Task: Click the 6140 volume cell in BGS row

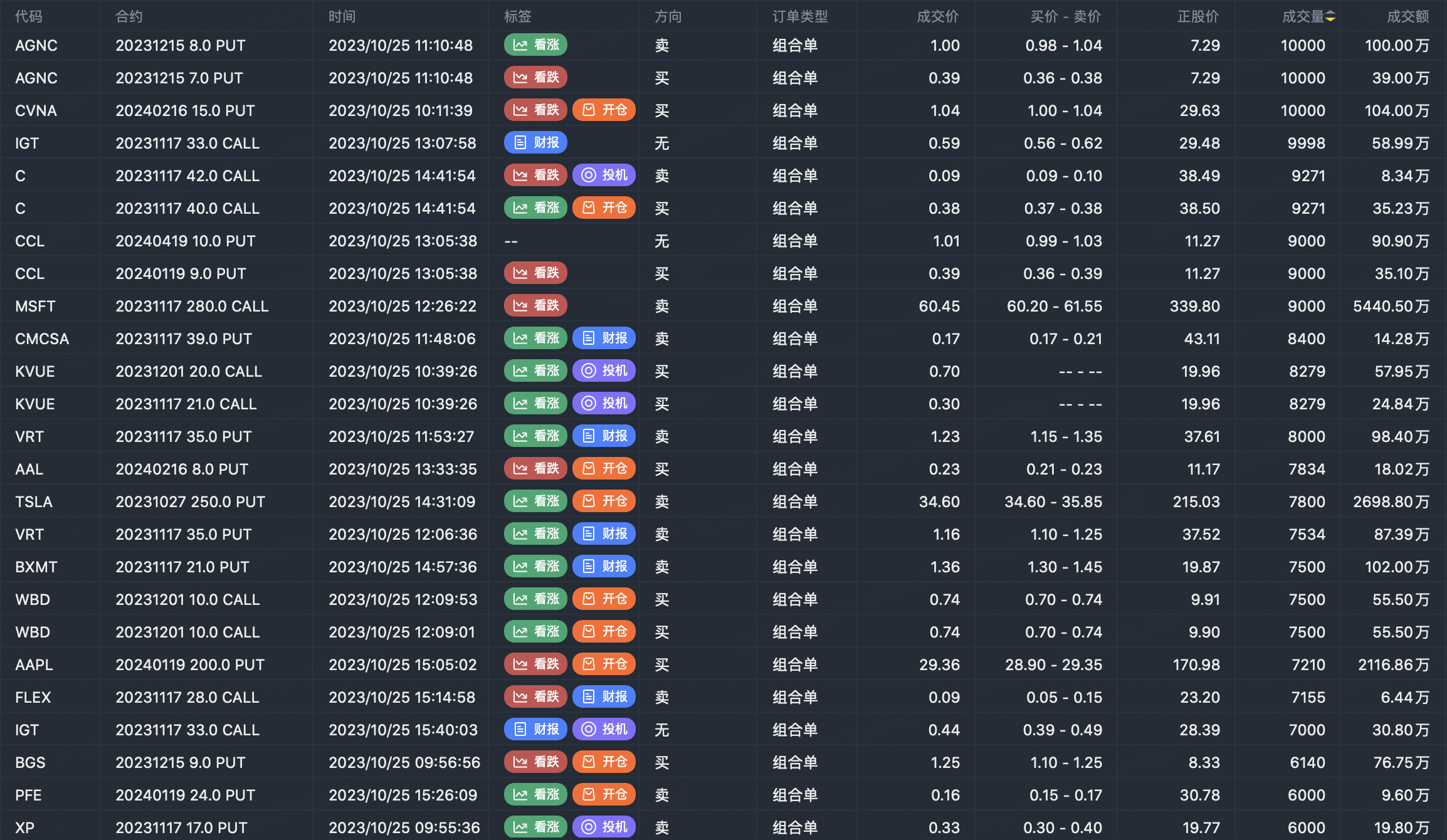Action: 1307,762
